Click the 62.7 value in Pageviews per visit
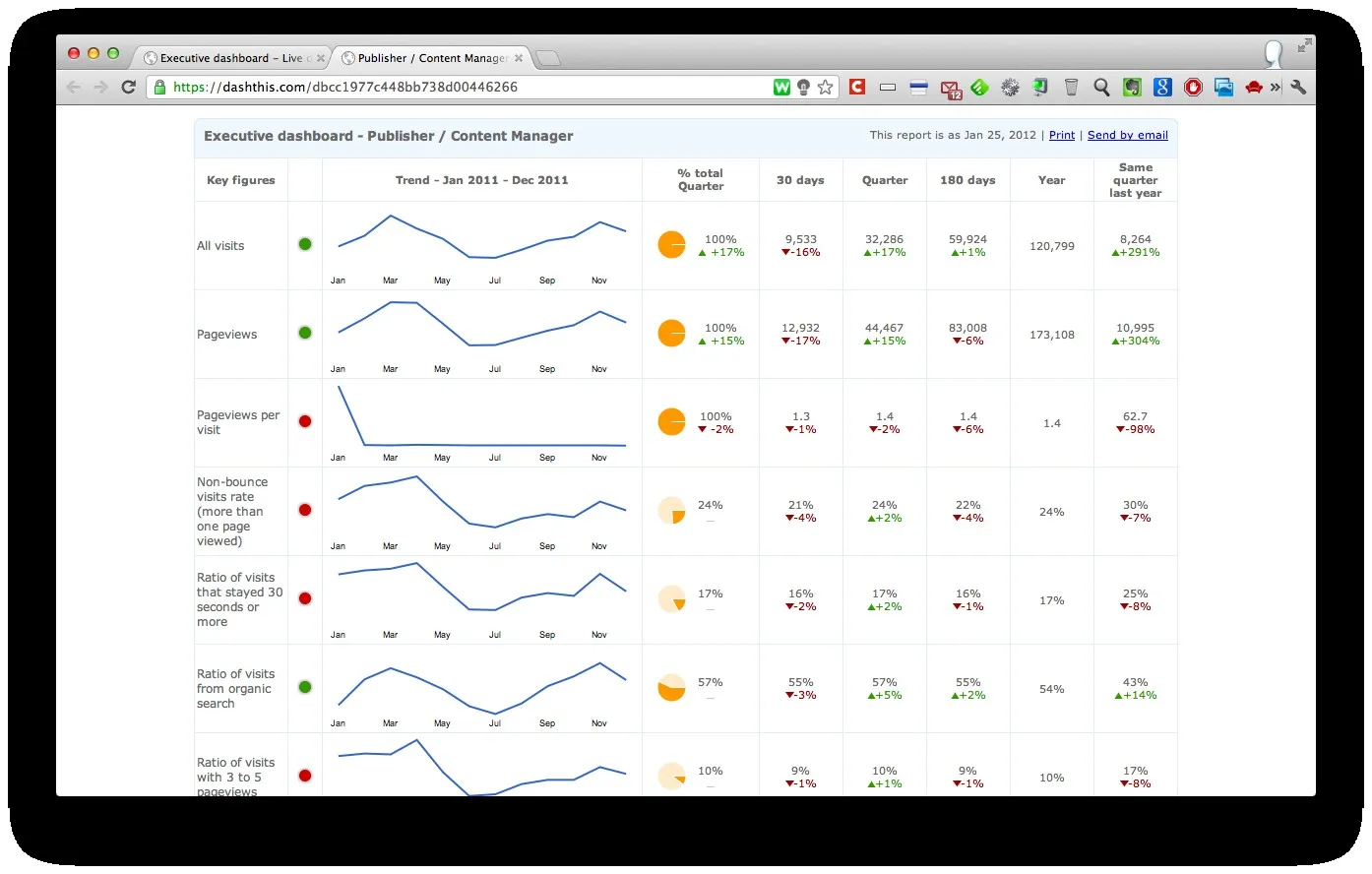This screenshot has height=874, width=1372. [1135, 416]
